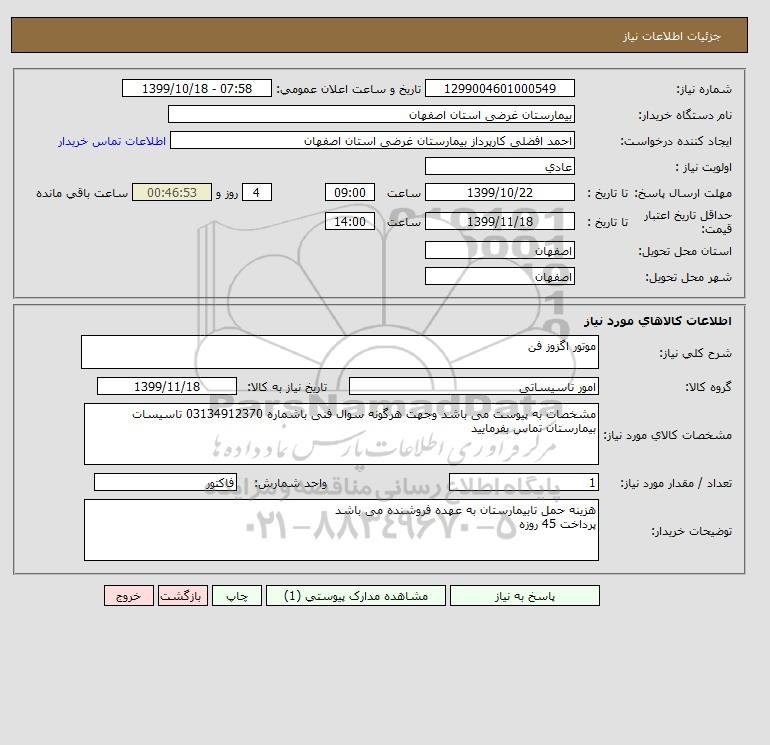770x745 pixels.
Task: Click the response deadline time 09:00
Action: click(350, 193)
